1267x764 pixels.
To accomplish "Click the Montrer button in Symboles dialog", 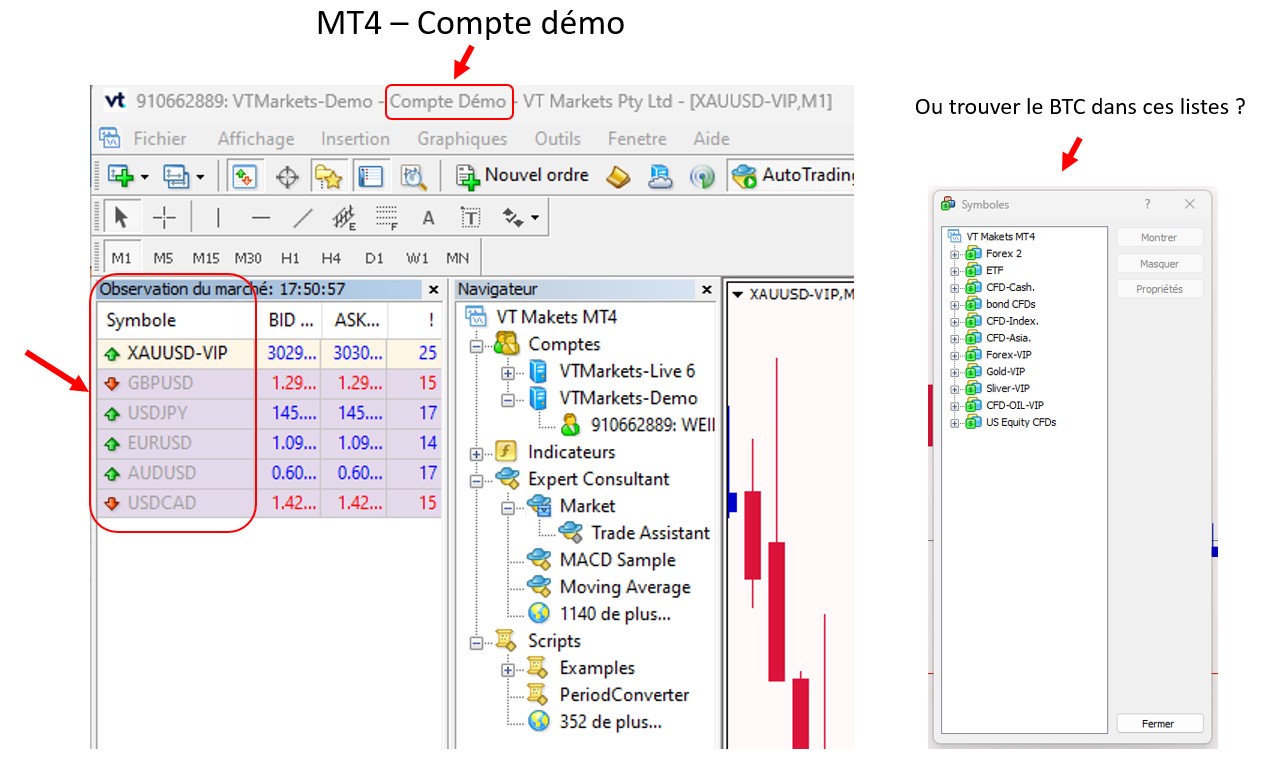I will (1160, 238).
